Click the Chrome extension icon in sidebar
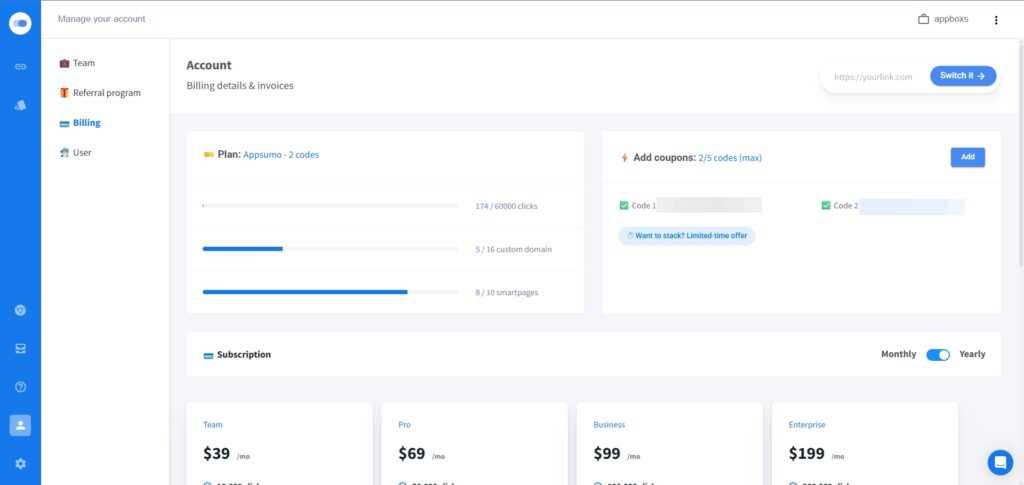 20,310
